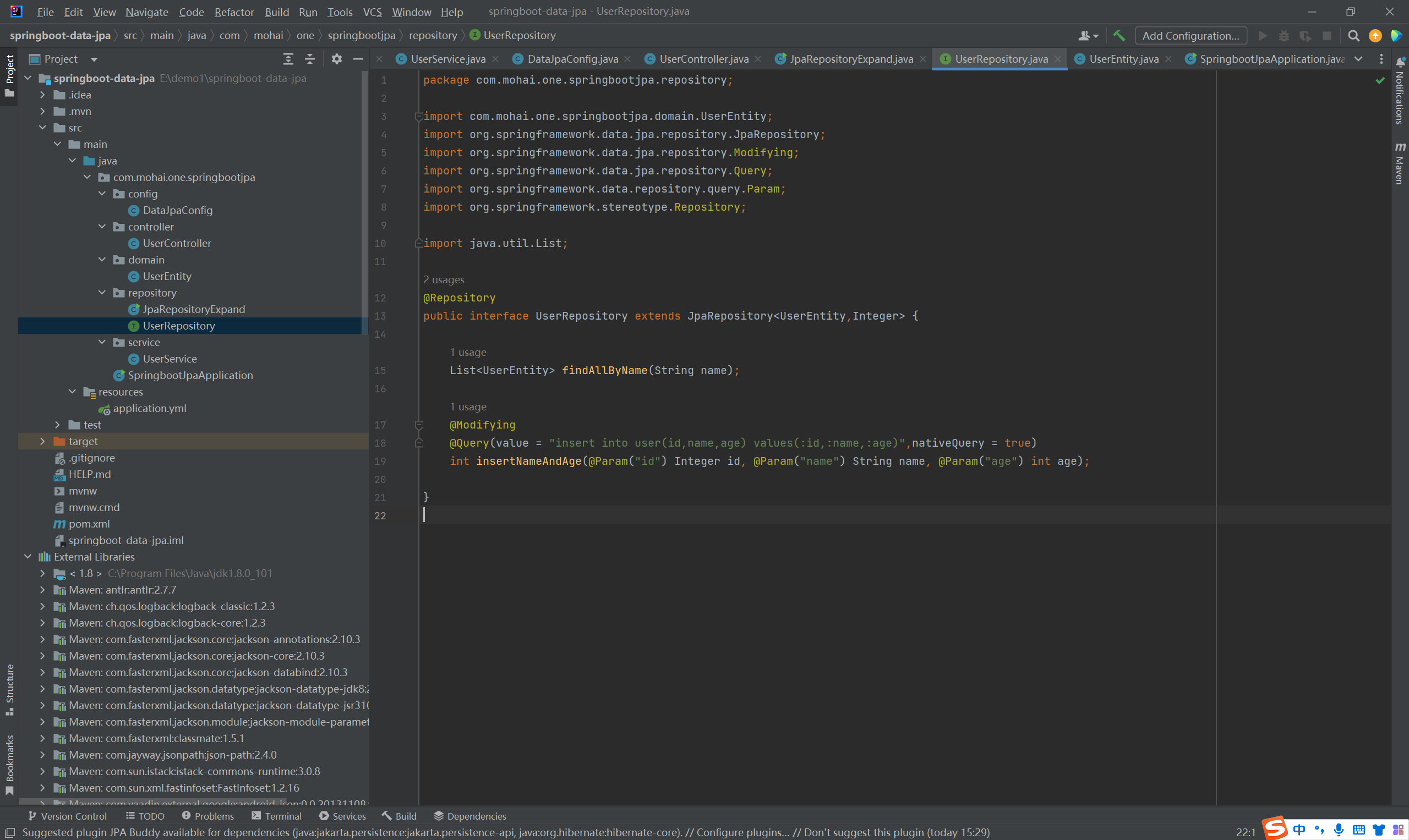Expand the target folder
1409x840 pixels.
(42, 441)
